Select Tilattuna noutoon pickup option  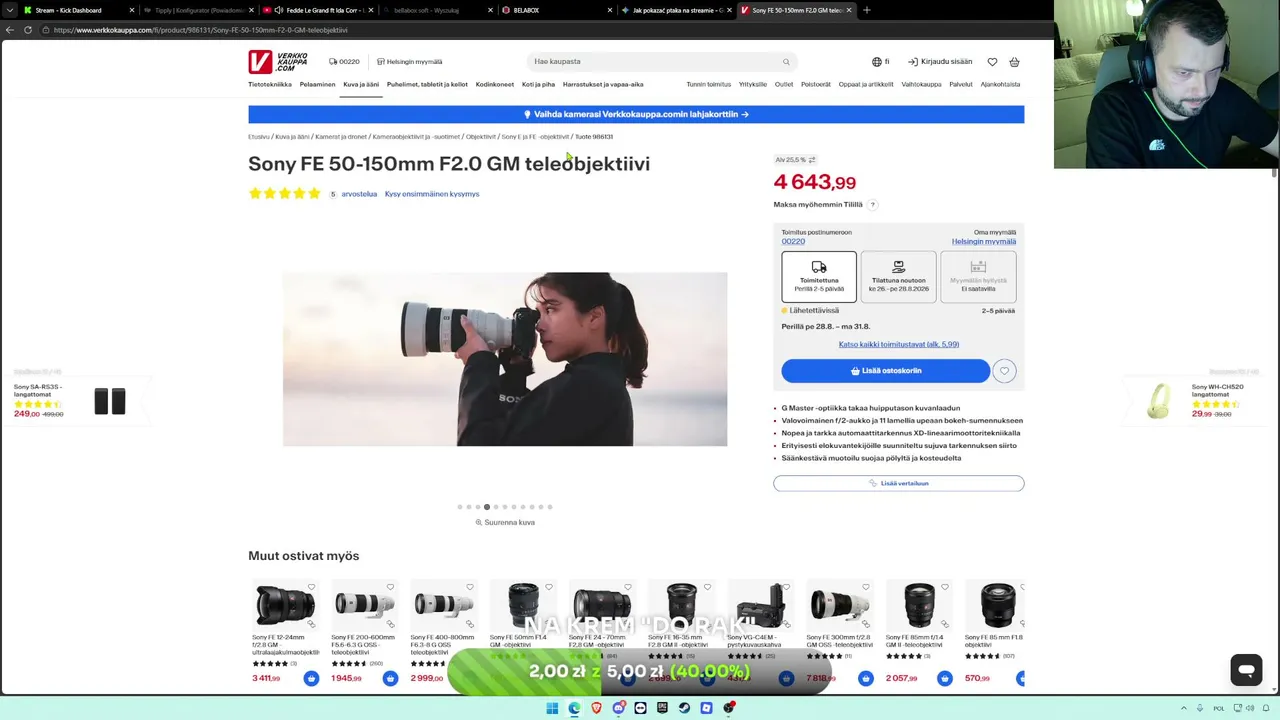(898, 277)
